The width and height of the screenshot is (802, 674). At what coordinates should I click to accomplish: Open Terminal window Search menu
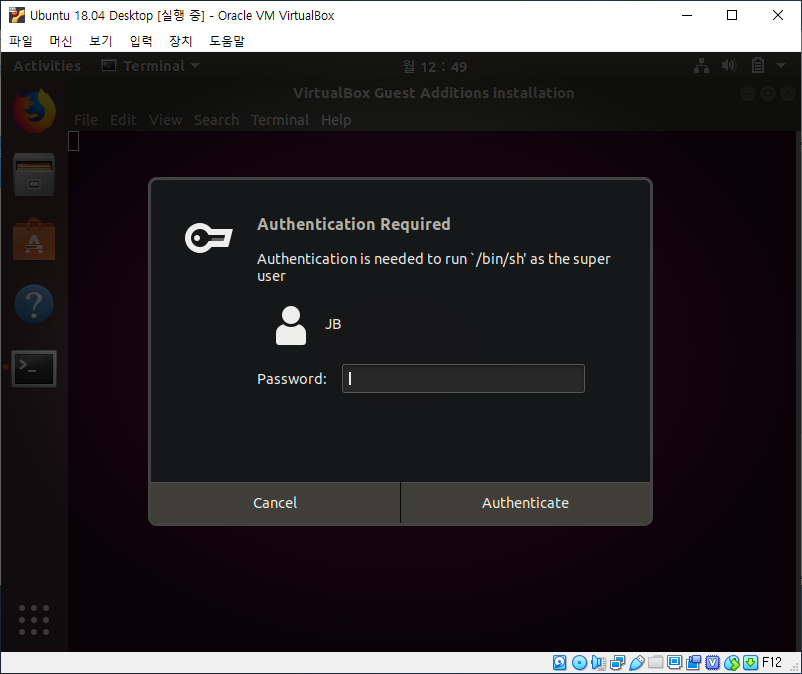216,120
